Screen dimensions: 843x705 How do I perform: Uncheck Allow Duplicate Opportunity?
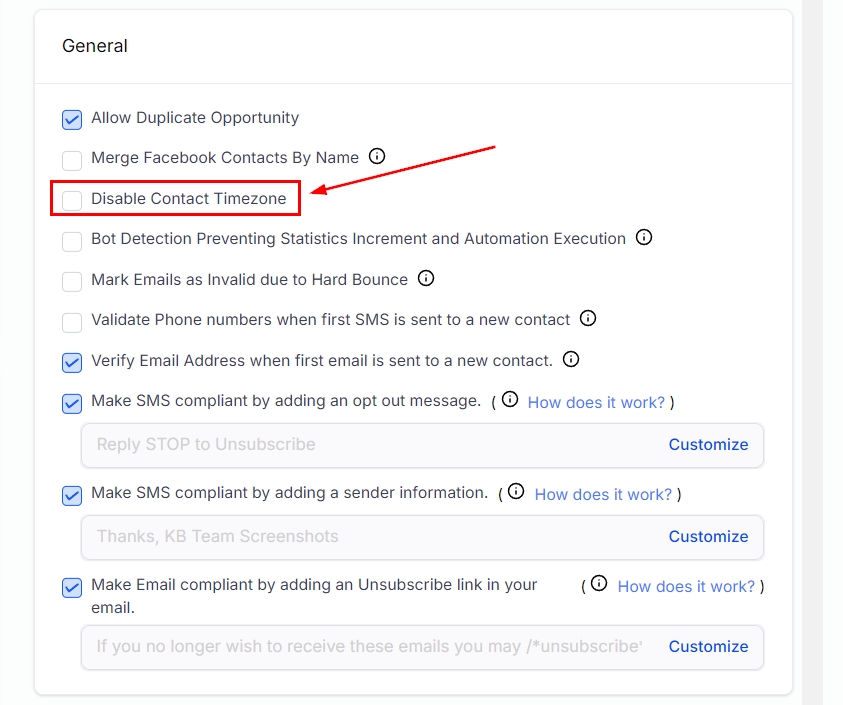click(72, 120)
